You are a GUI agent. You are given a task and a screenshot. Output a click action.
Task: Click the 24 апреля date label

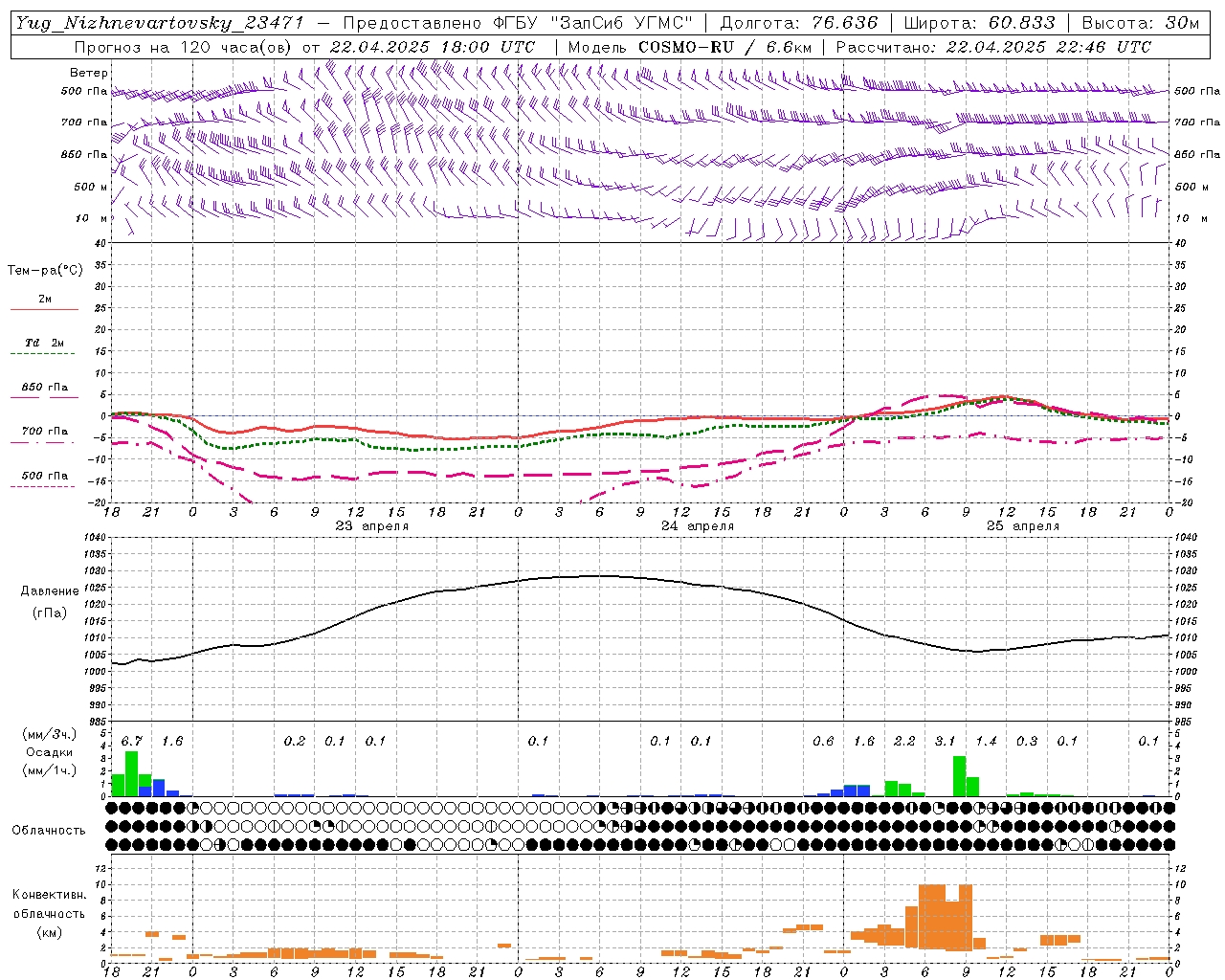click(x=698, y=525)
